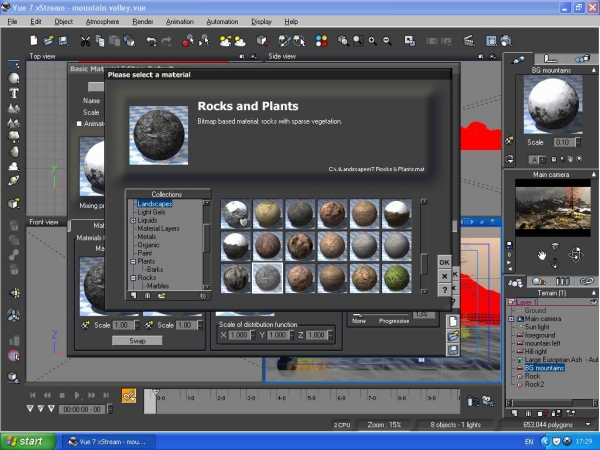Click the Redo arrow in toolbar
600x450 pixels.
pyautogui.click(x=166, y=41)
